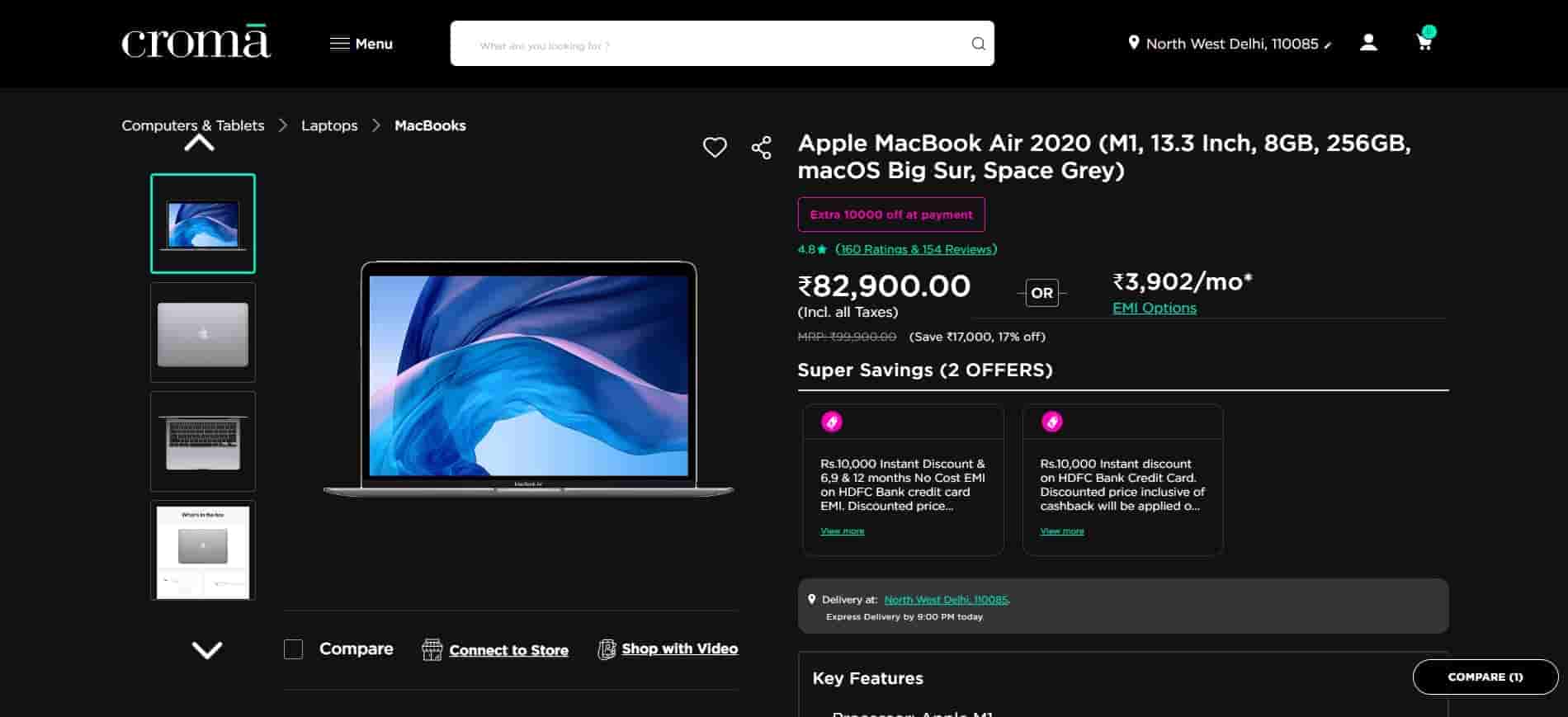
Task: Open the shopping cart
Action: [1424, 41]
